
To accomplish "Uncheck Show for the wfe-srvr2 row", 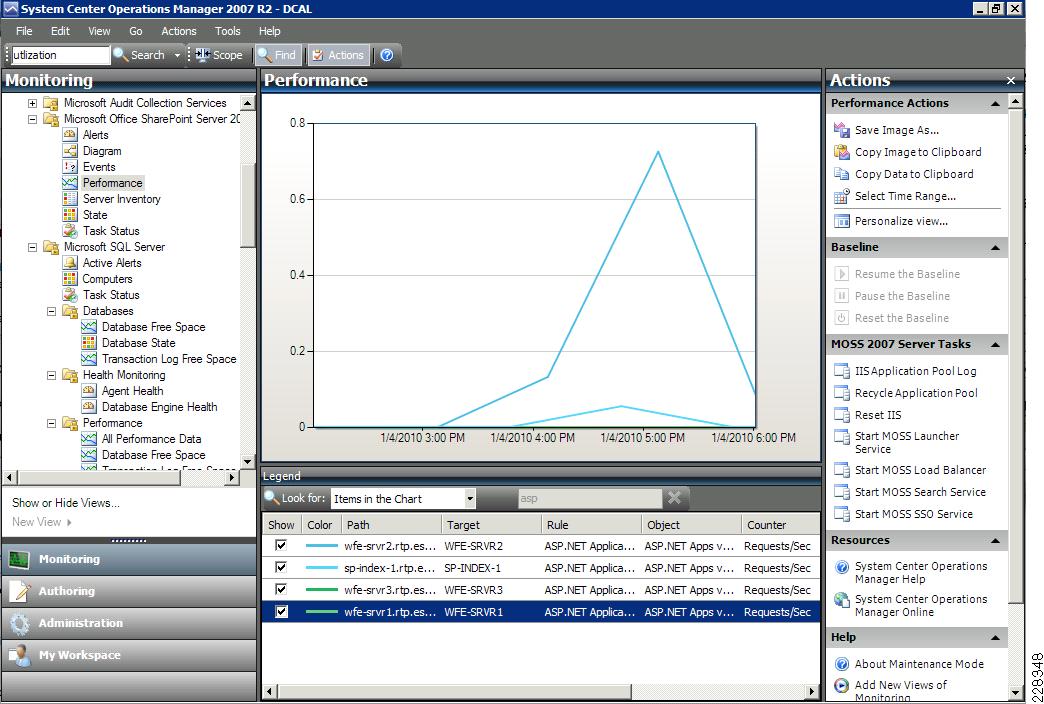I will pos(281,545).
